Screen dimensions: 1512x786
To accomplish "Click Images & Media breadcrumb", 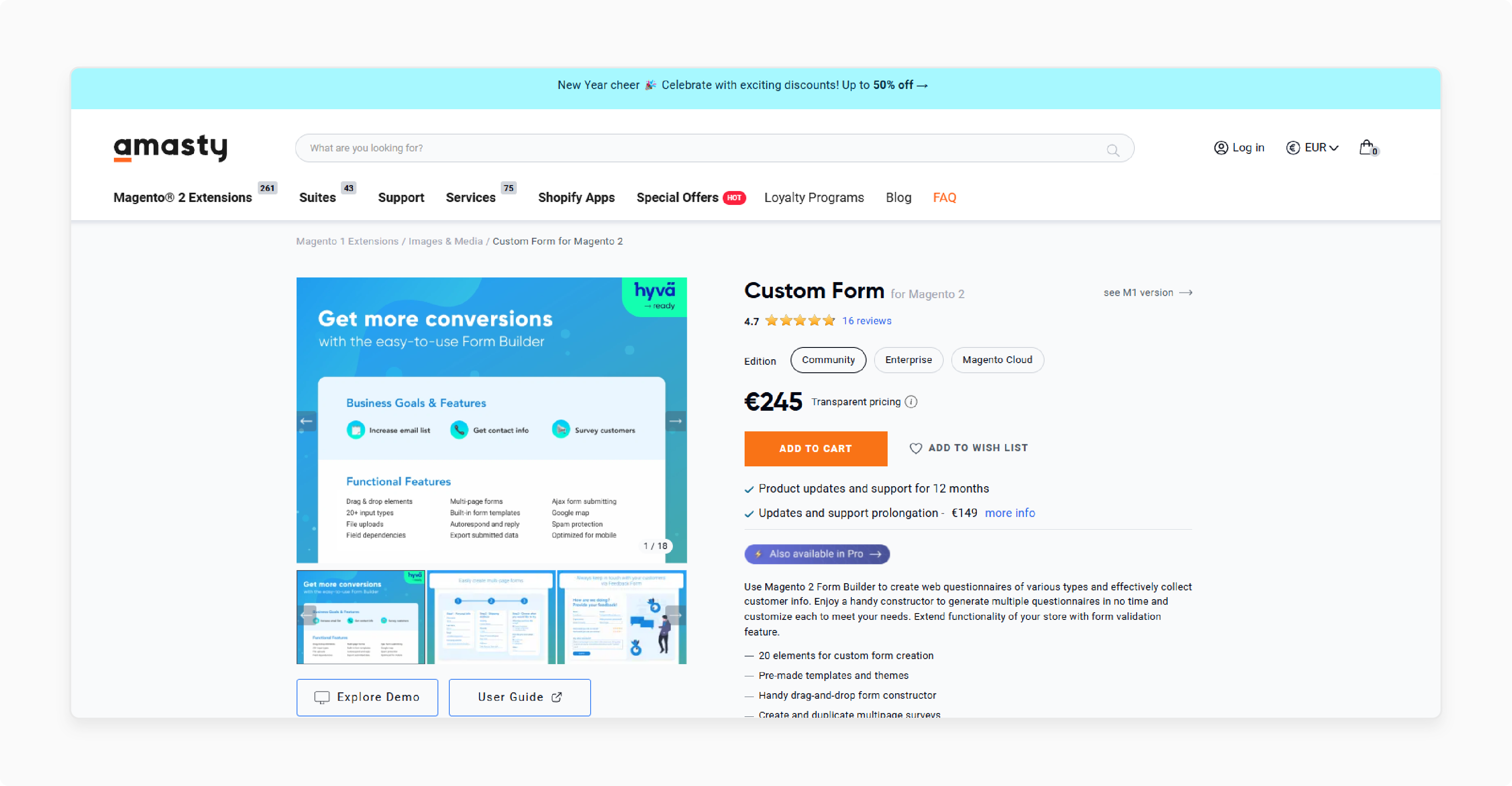I will (445, 241).
